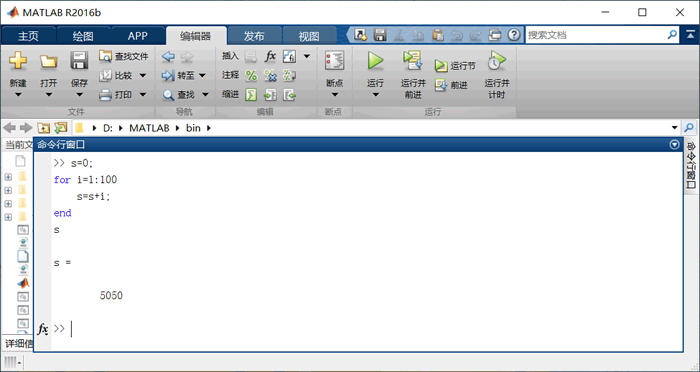Click the D: segment in the folder path
The image size is (700, 372).
(x=108, y=128)
